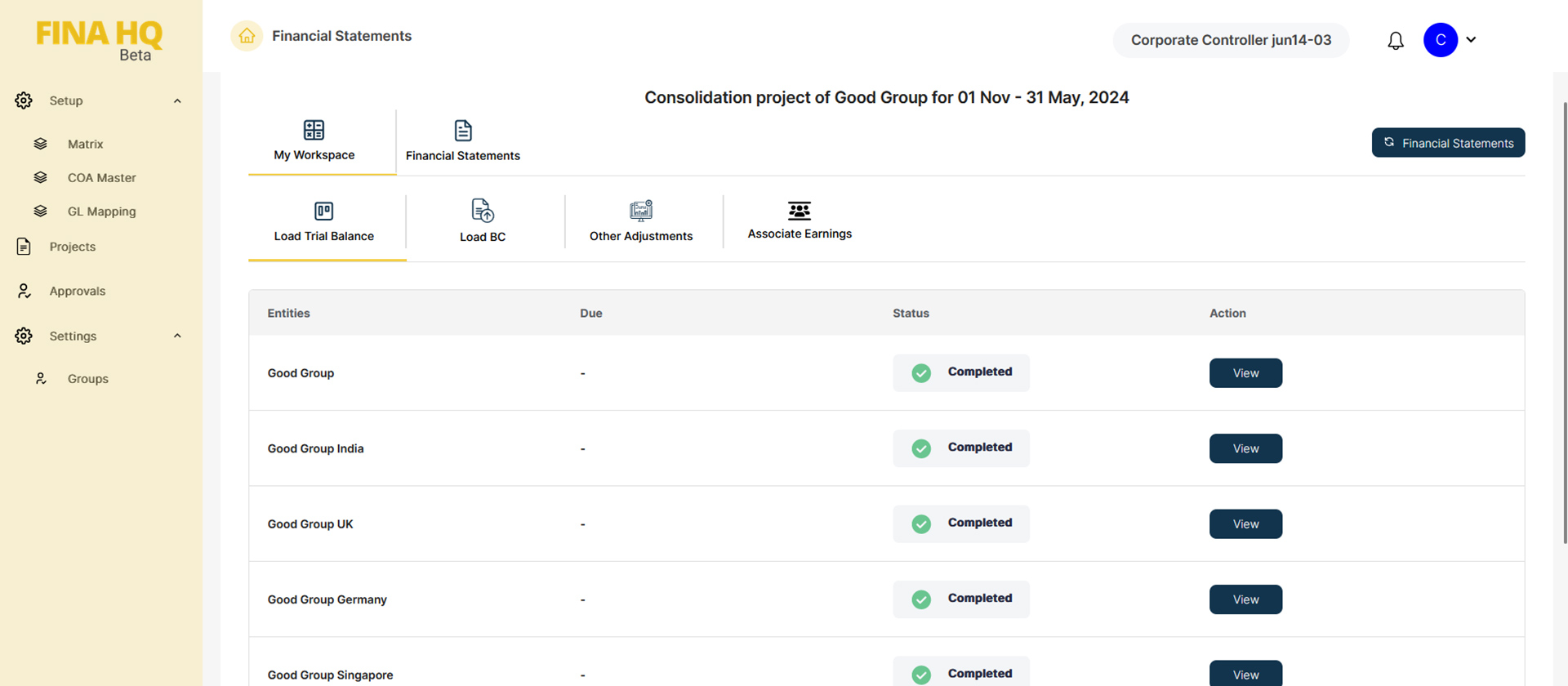Click the vertical page scrollbar
1568x686 pixels.
[x=1564, y=327]
